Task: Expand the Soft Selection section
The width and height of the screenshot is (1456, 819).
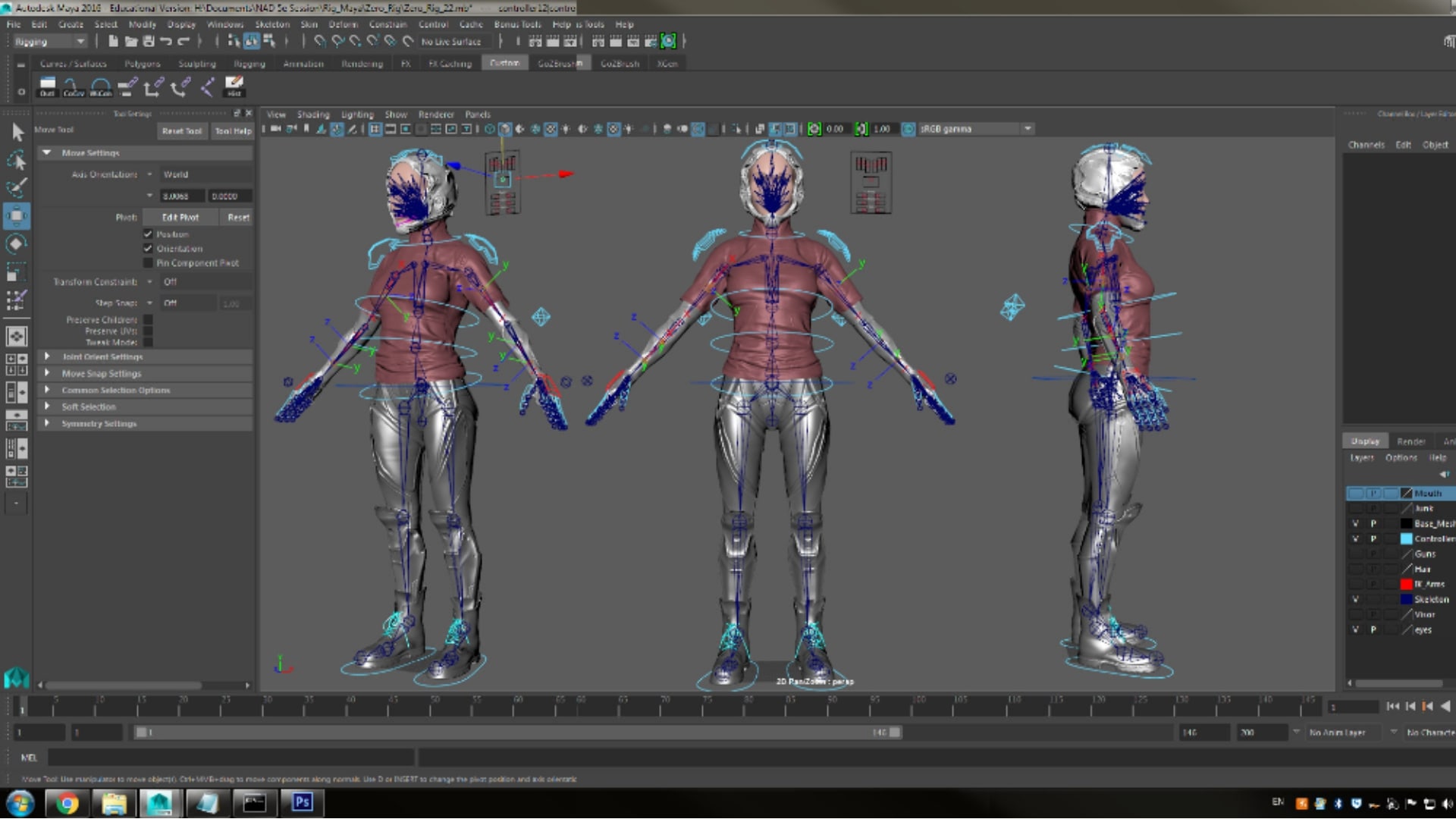Action: [91, 406]
